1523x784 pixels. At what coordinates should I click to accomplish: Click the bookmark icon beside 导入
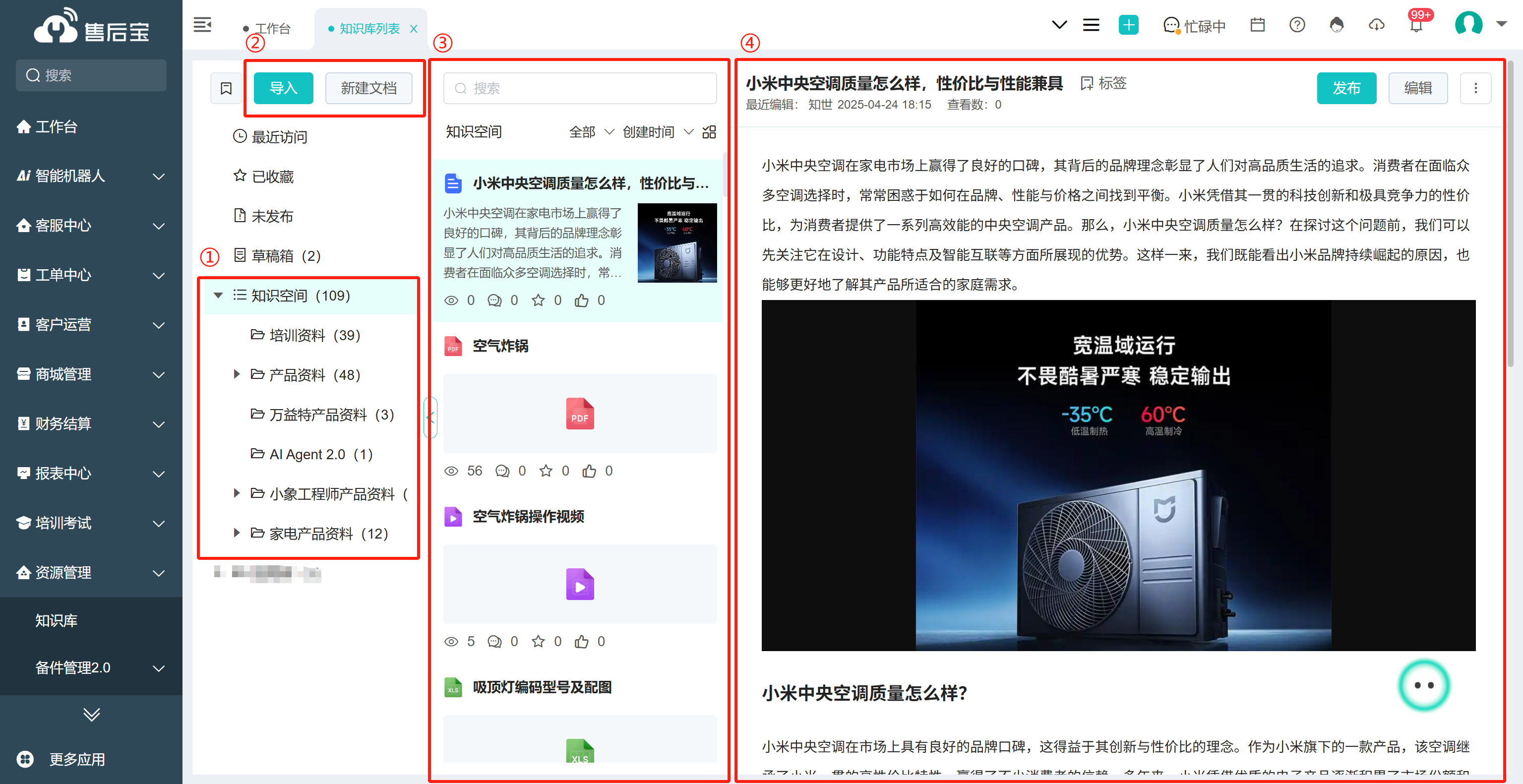point(226,88)
